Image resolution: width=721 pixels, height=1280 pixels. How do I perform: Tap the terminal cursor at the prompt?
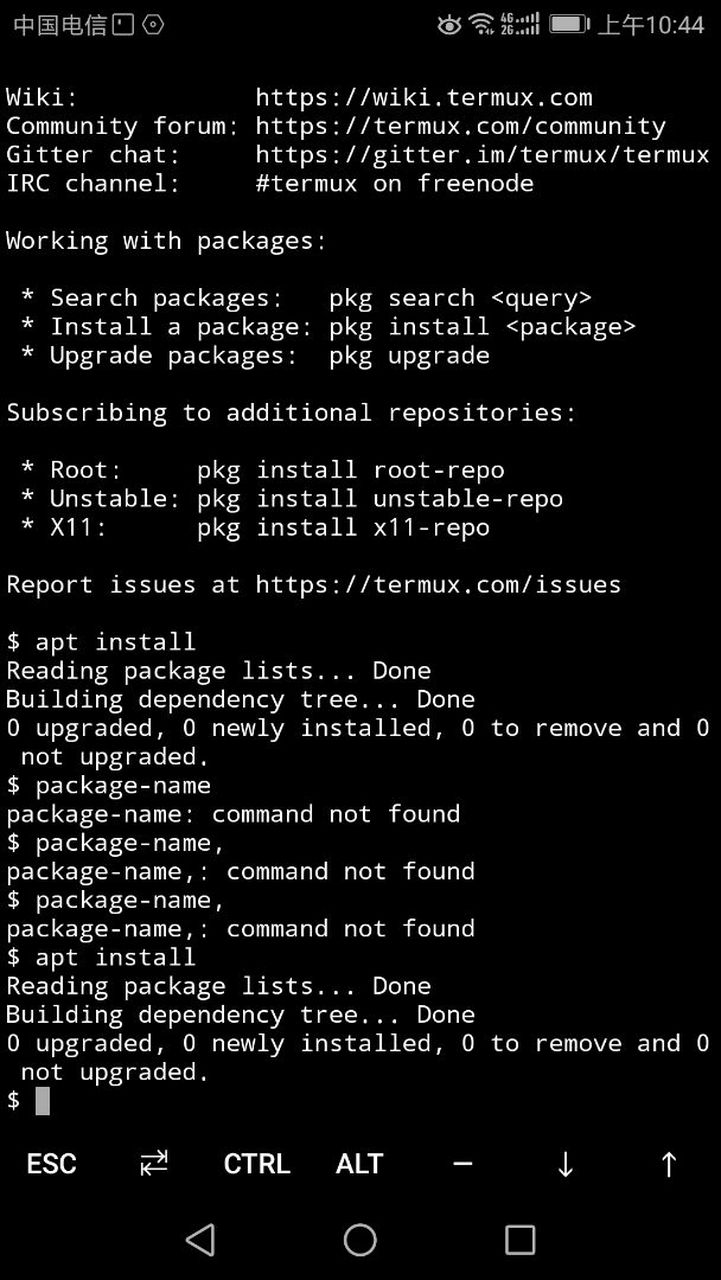pyautogui.click(x=42, y=1101)
